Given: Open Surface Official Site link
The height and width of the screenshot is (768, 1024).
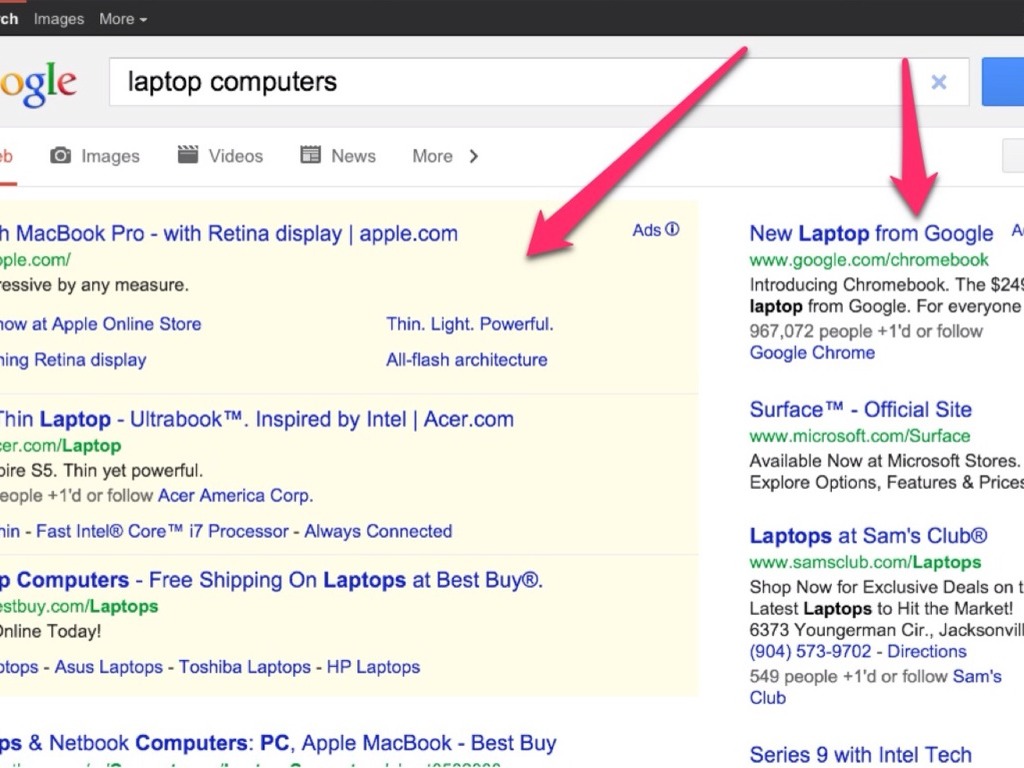Looking at the screenshot, I should [x=860, y=410].
